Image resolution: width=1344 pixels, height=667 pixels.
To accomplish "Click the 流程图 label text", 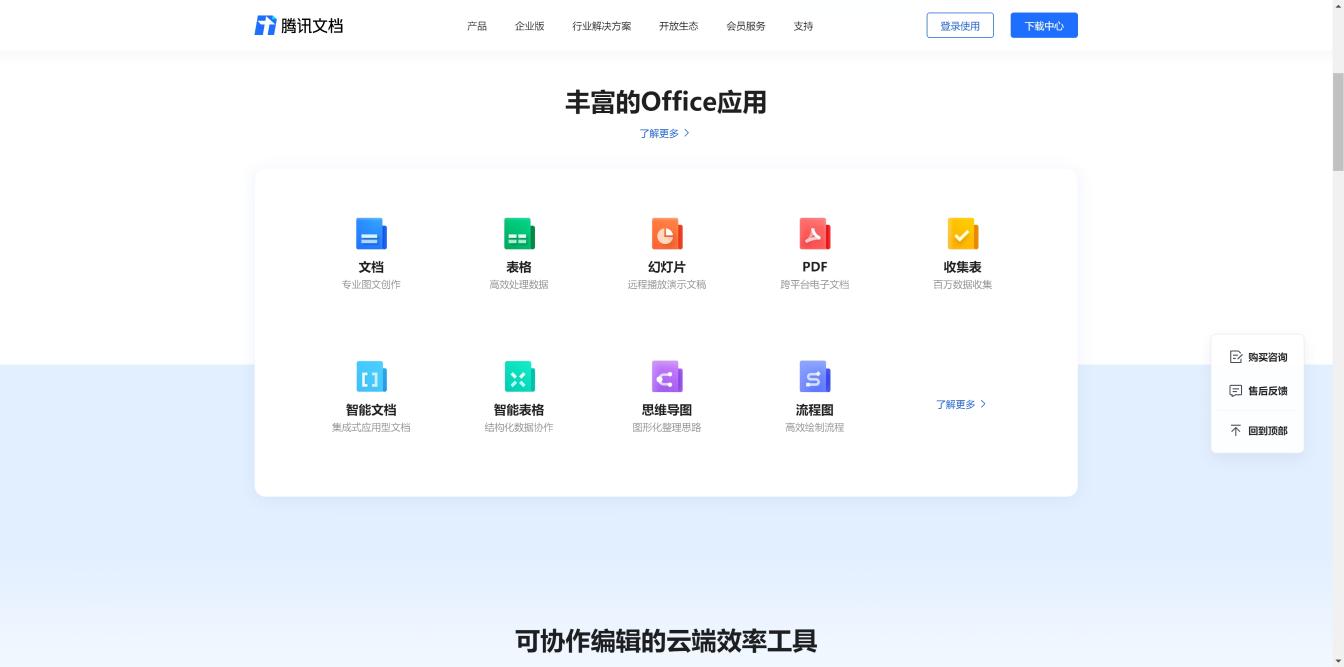I will point(815,410).
